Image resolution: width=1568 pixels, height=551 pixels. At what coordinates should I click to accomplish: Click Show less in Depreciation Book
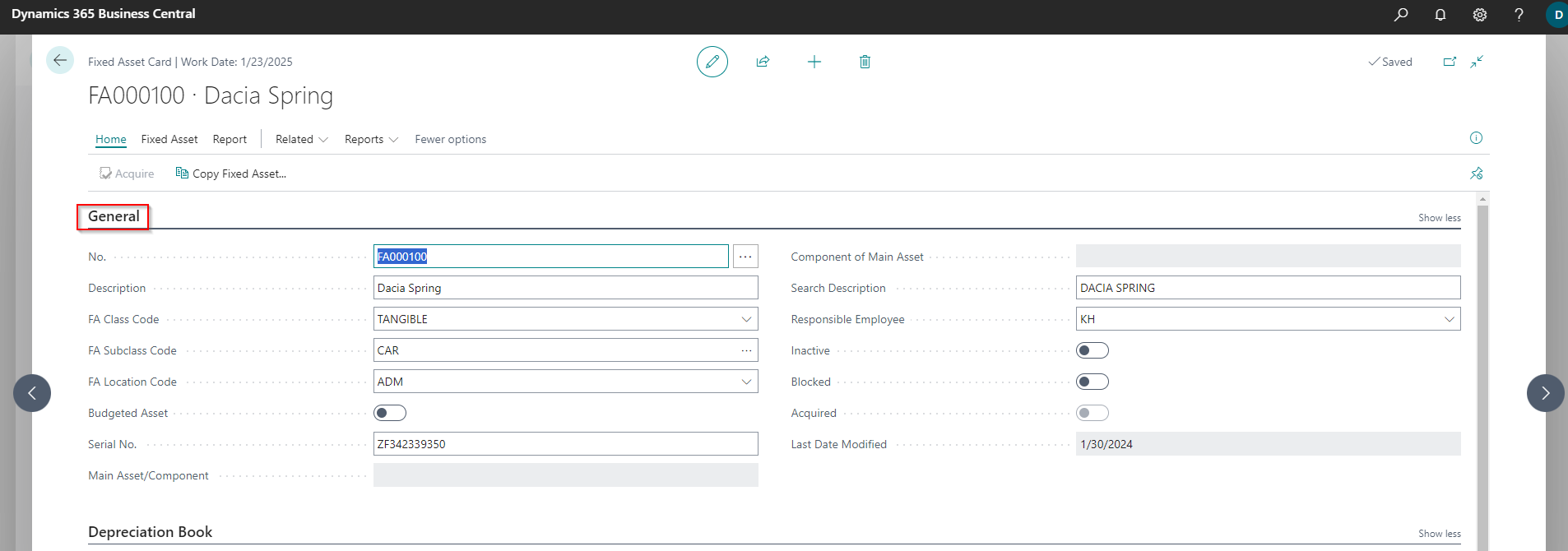coord(1440,534)
